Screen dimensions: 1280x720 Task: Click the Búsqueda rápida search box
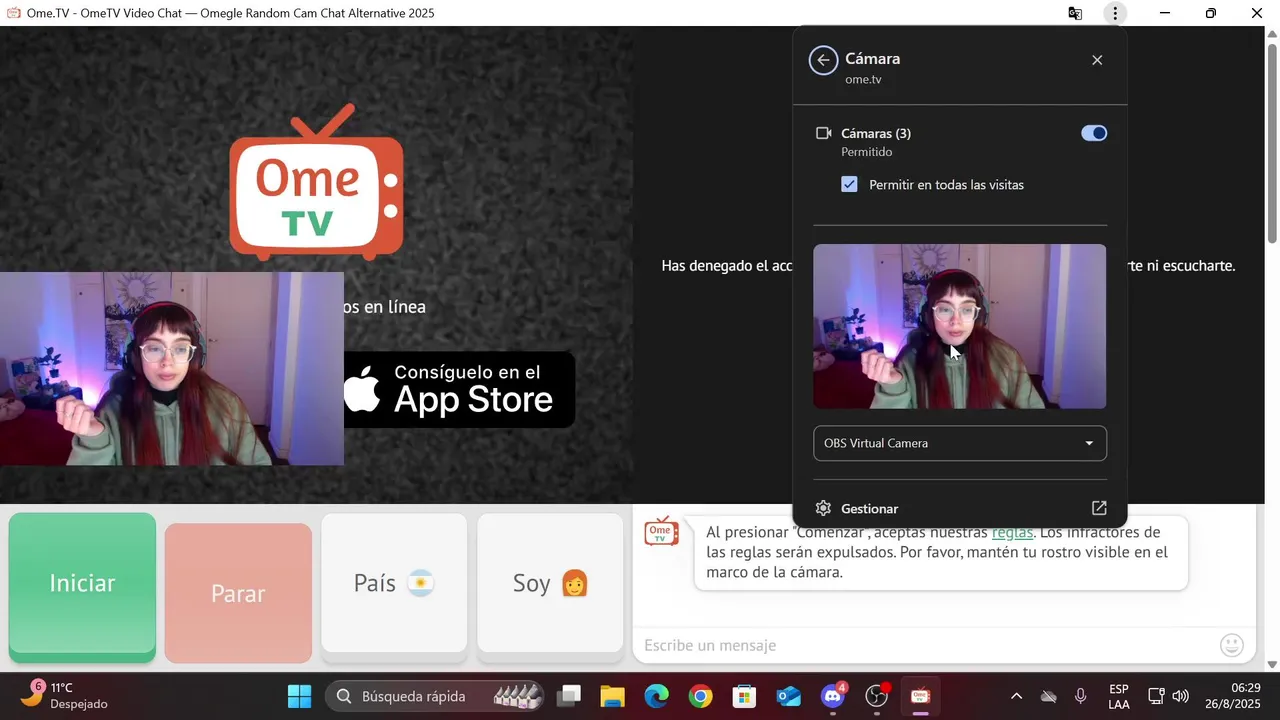point(435,696)
